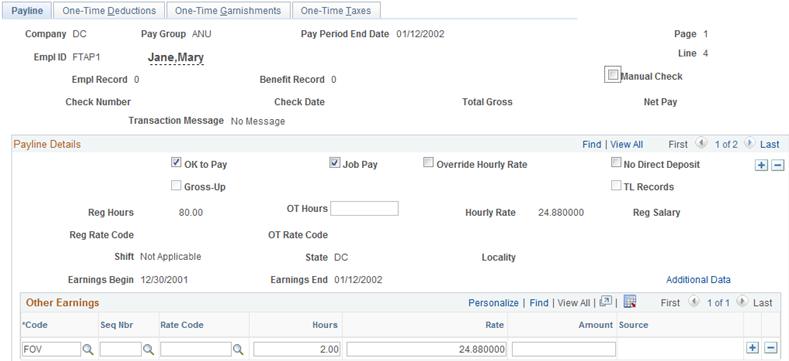Click the Other Earnings section title

tap(62, 303)
